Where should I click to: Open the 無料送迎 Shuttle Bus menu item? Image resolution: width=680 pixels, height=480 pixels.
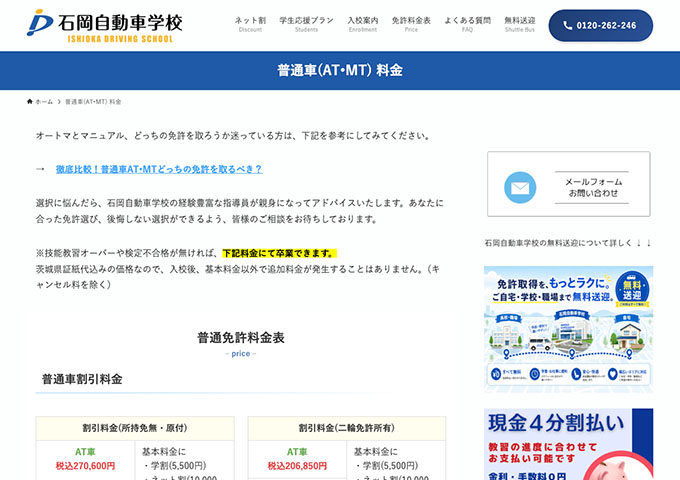520,24
